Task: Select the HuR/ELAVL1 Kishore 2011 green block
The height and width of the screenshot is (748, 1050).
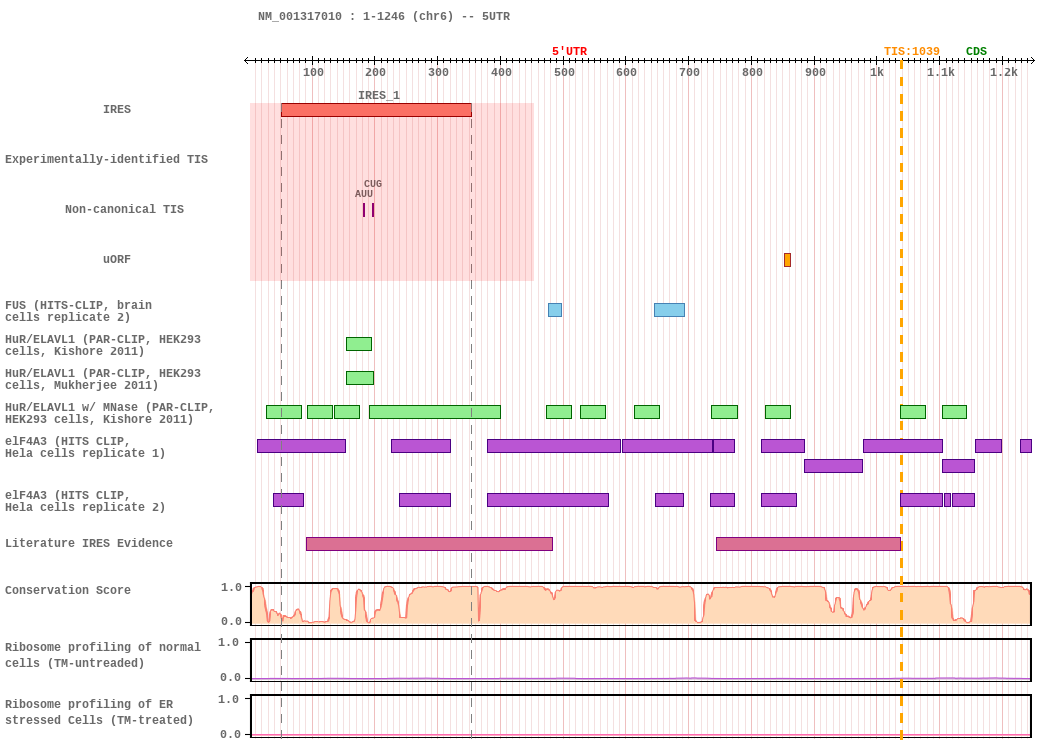Action: tap(358, 344)
